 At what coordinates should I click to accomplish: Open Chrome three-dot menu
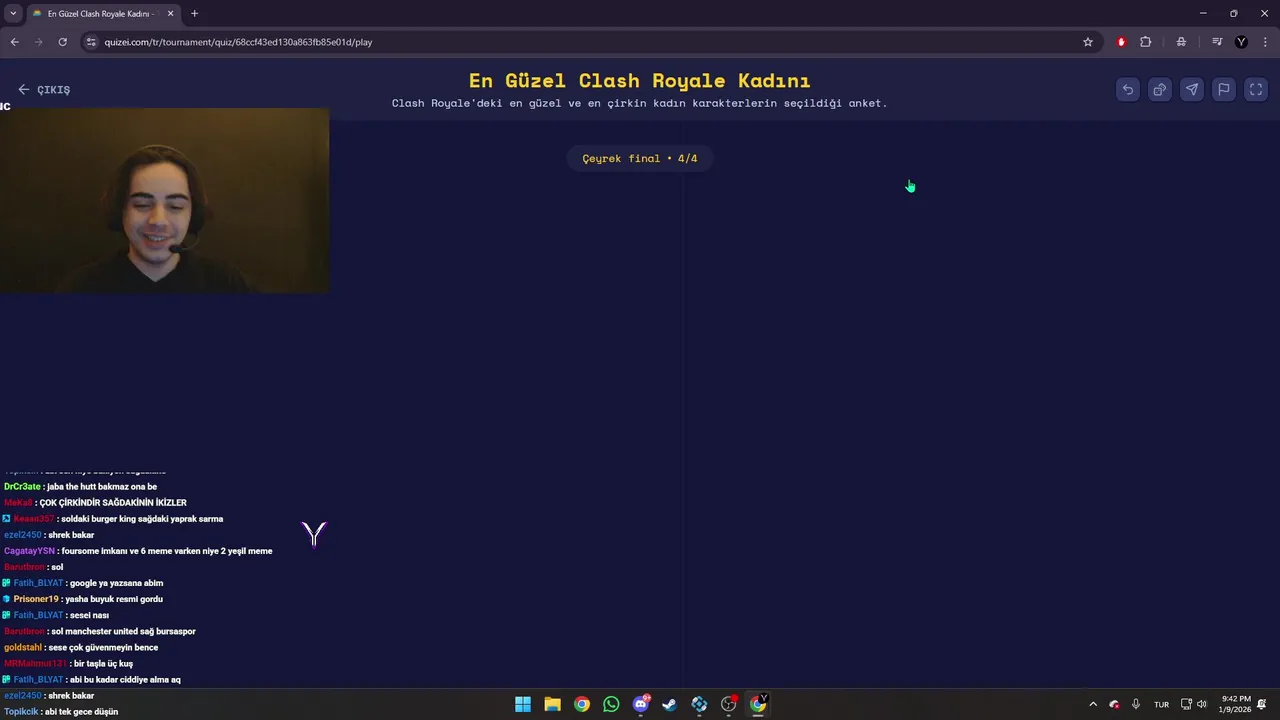click(x=1266, y=42)
